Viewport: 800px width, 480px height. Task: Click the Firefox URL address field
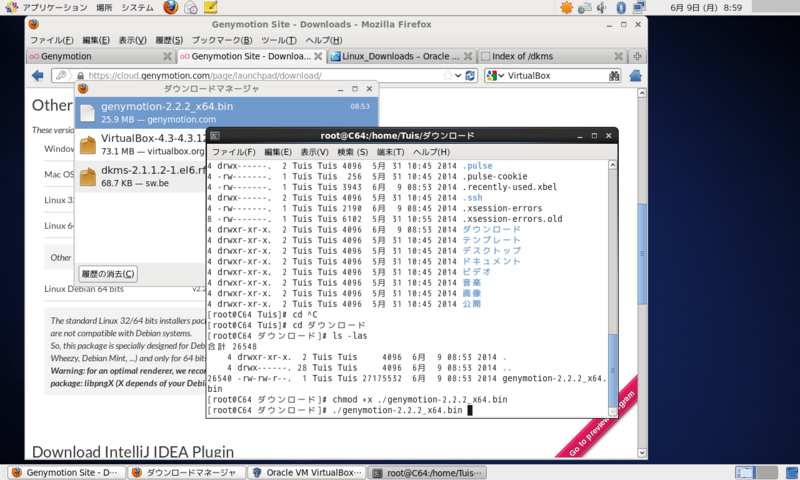263,75
